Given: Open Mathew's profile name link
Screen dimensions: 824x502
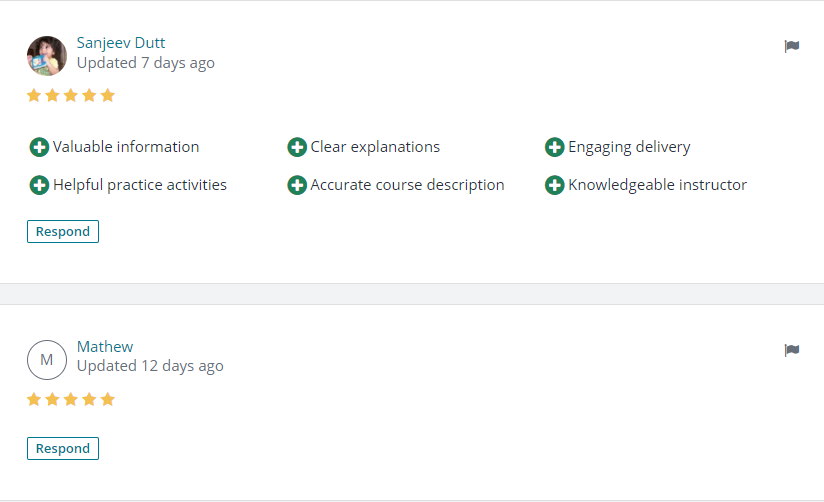Looking at the screenshot, I should click(x=105, y=346).
